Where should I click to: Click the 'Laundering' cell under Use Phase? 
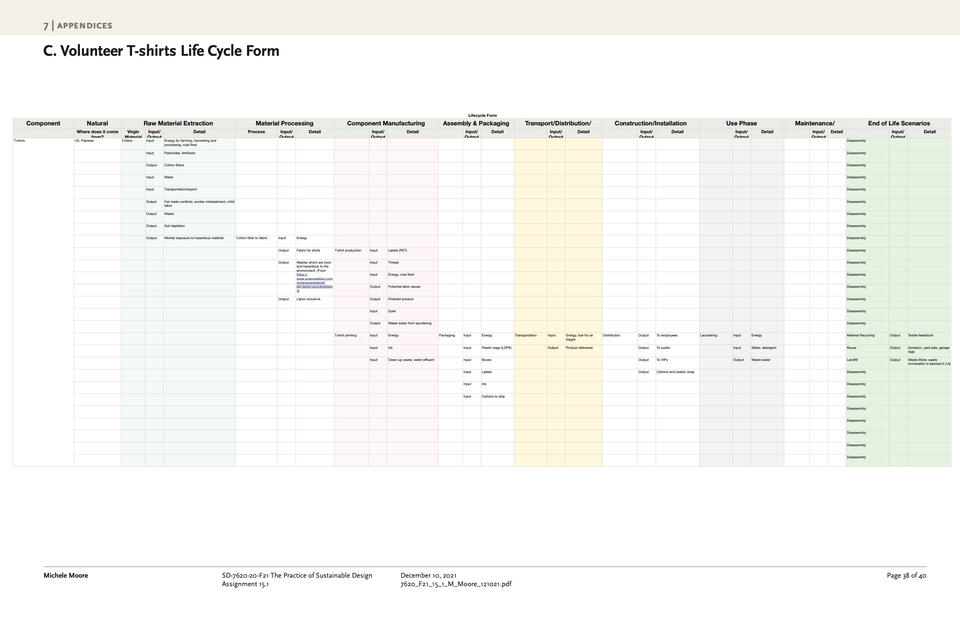click(708, 335)
